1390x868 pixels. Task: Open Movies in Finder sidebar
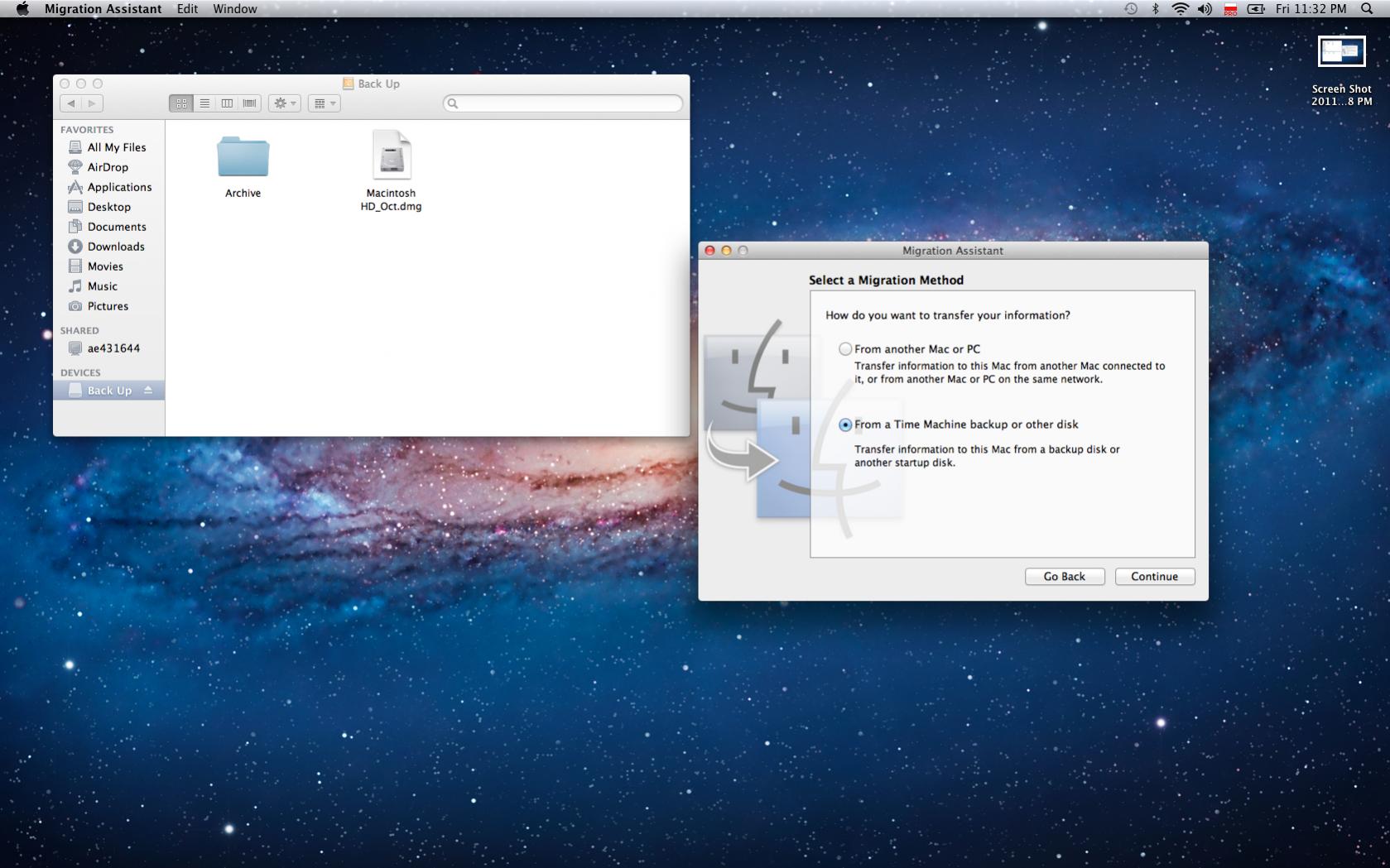tap(108, 266)
